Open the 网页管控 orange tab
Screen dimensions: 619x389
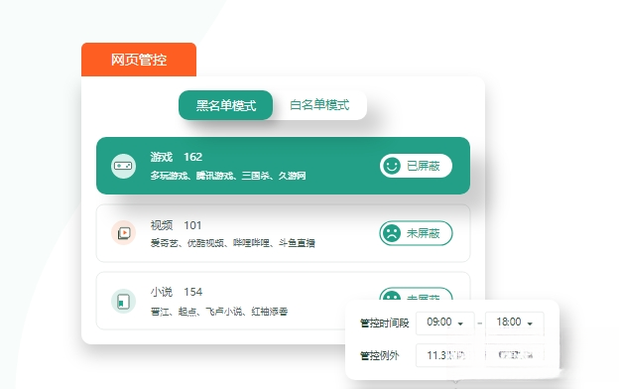tap(139, 60)
